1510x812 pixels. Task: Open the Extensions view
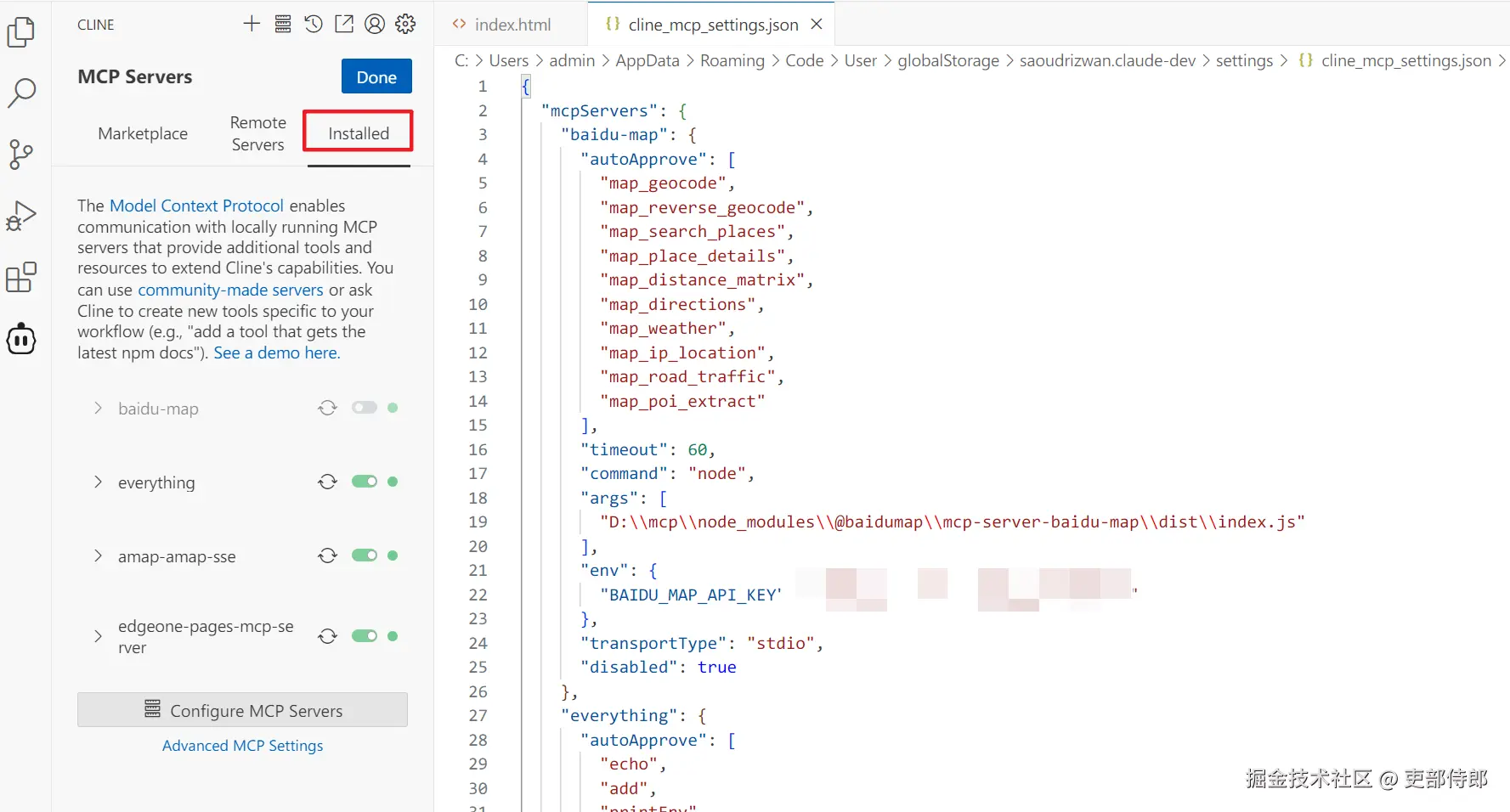(x=21, y=277)
